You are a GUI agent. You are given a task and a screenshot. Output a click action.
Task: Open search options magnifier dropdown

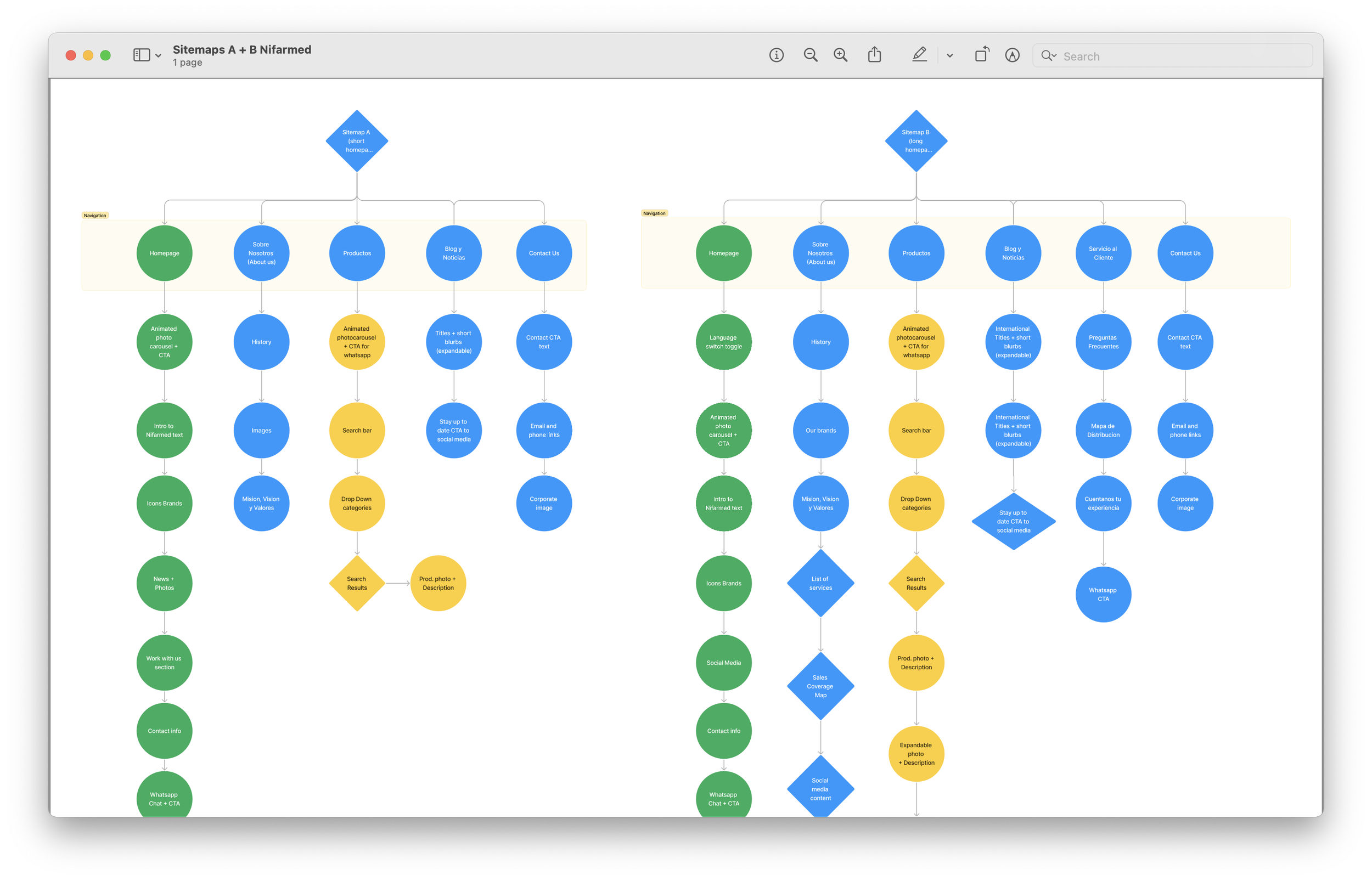[1049, 55]
